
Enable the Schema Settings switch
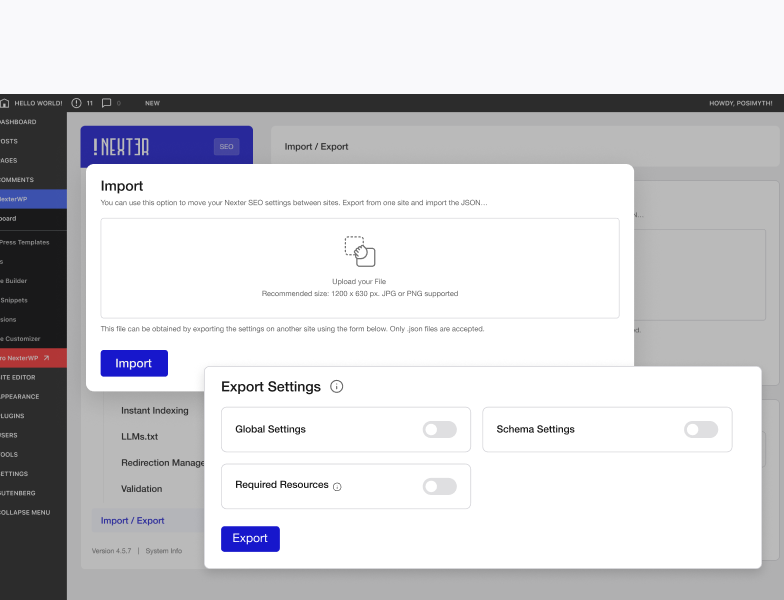coord(701,430)
